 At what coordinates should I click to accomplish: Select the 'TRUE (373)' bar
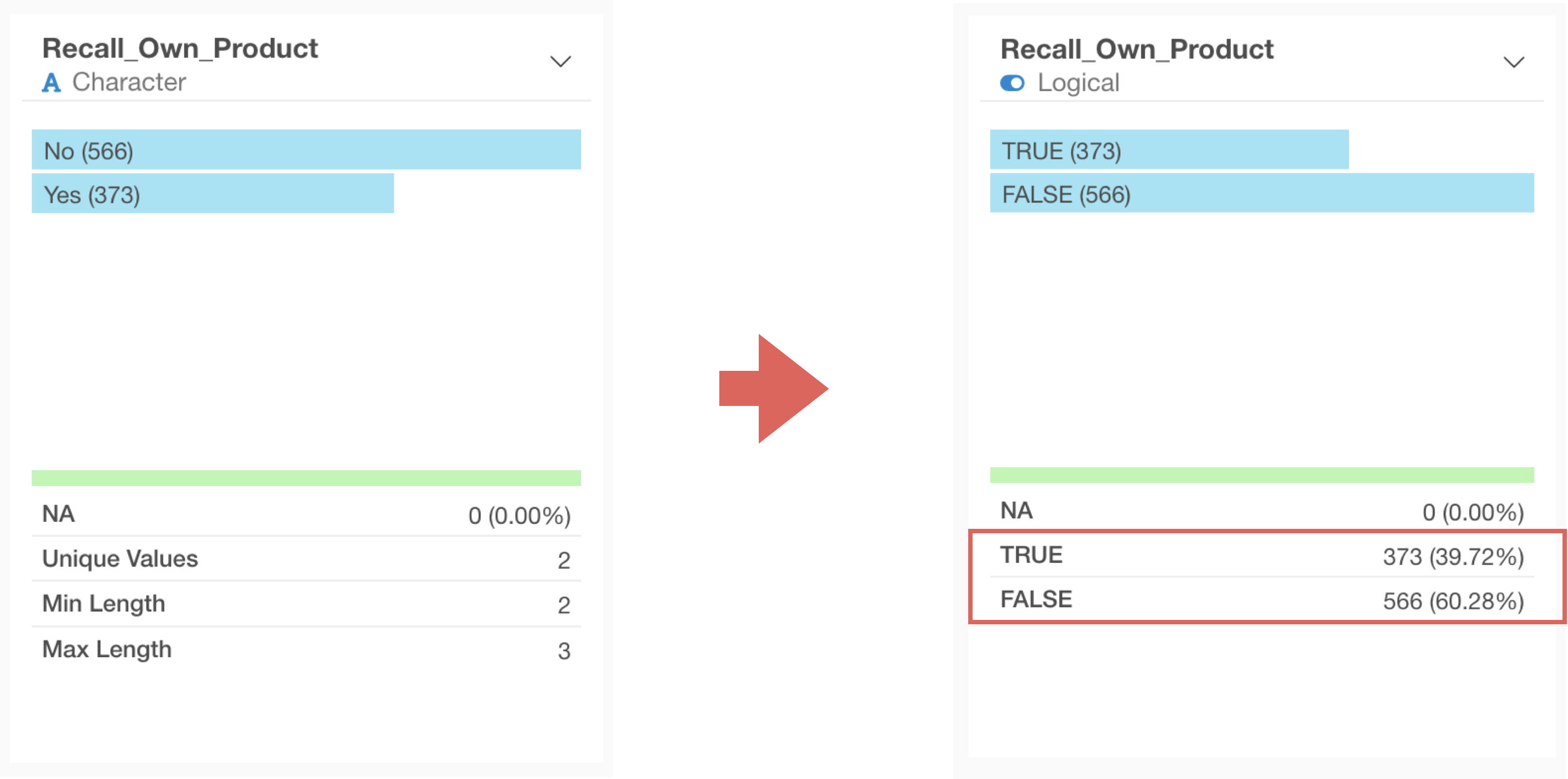[1169, 150]
